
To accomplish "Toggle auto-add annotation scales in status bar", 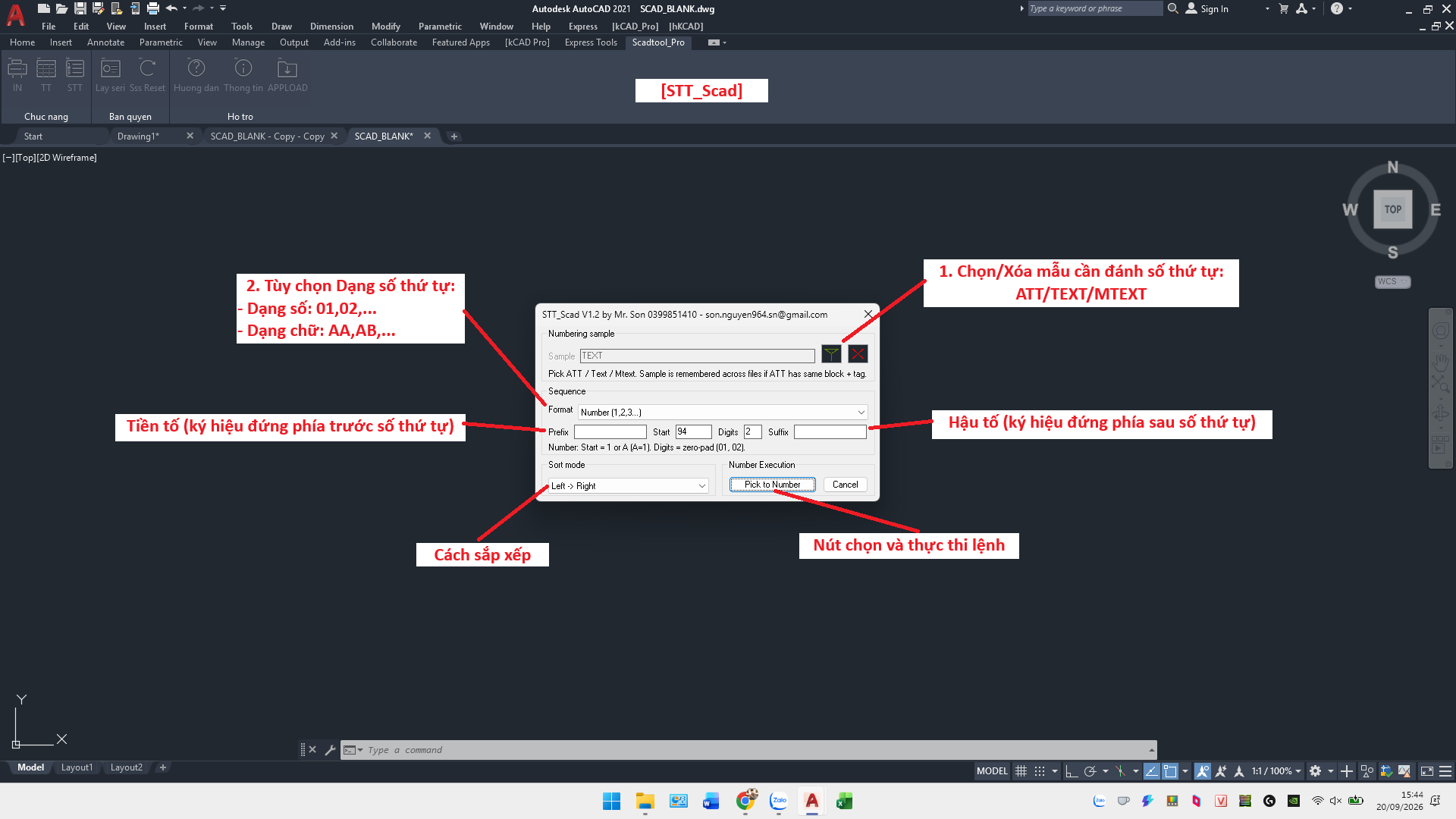I will click(1221, 771).
